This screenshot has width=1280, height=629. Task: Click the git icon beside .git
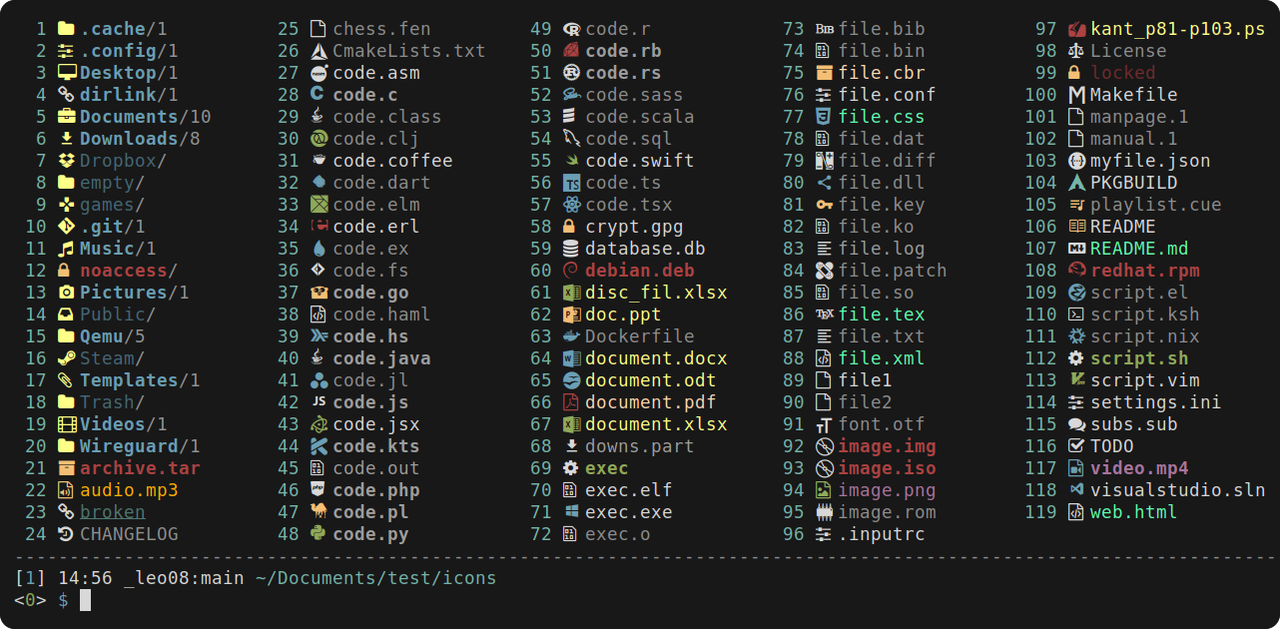67,227
